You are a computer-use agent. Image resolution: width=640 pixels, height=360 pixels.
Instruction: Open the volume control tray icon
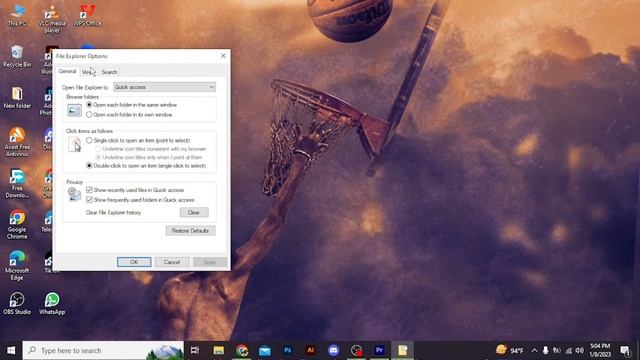pos(579,350)
